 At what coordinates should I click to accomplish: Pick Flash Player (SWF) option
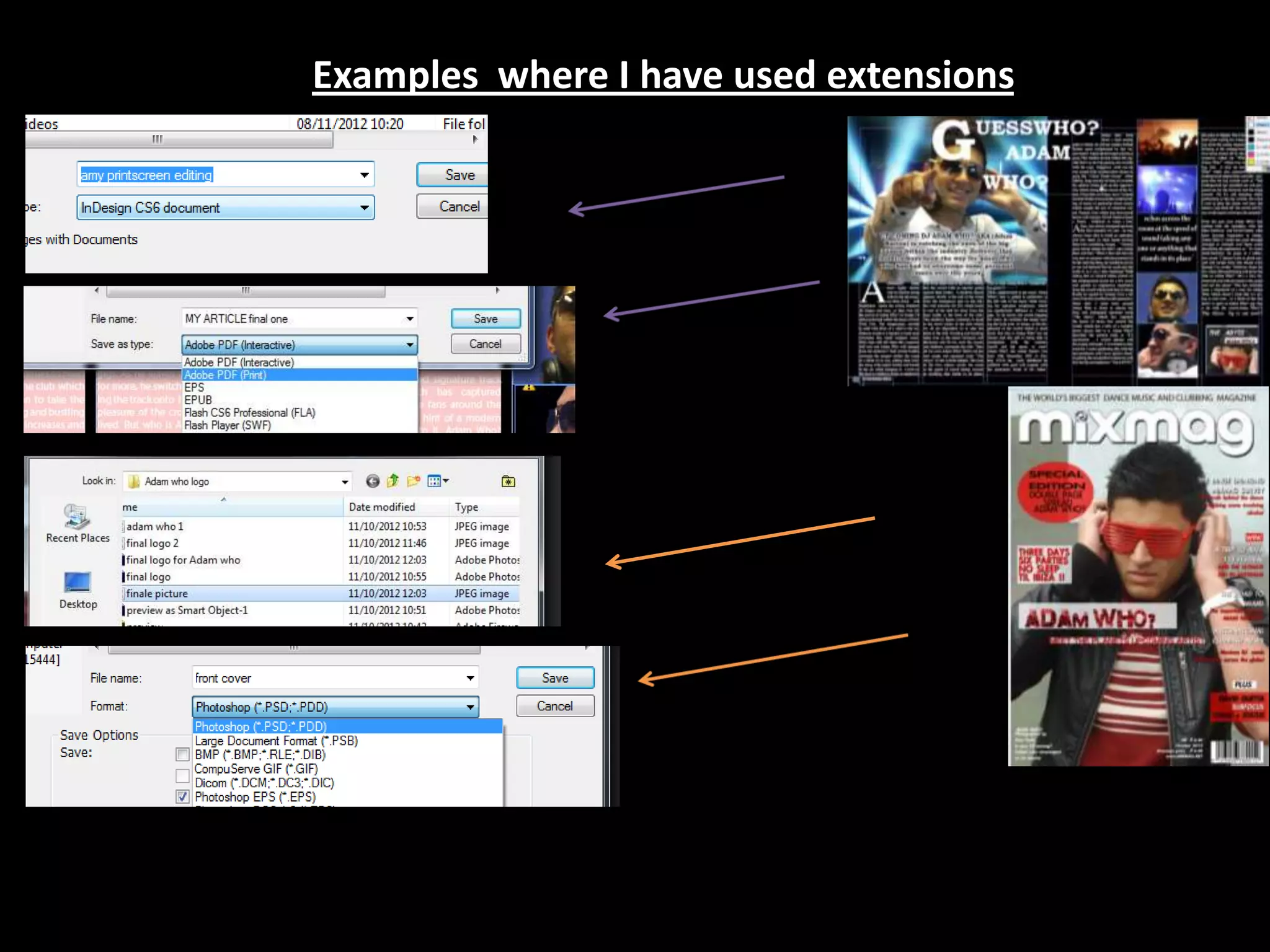click(x=300, y=425)
